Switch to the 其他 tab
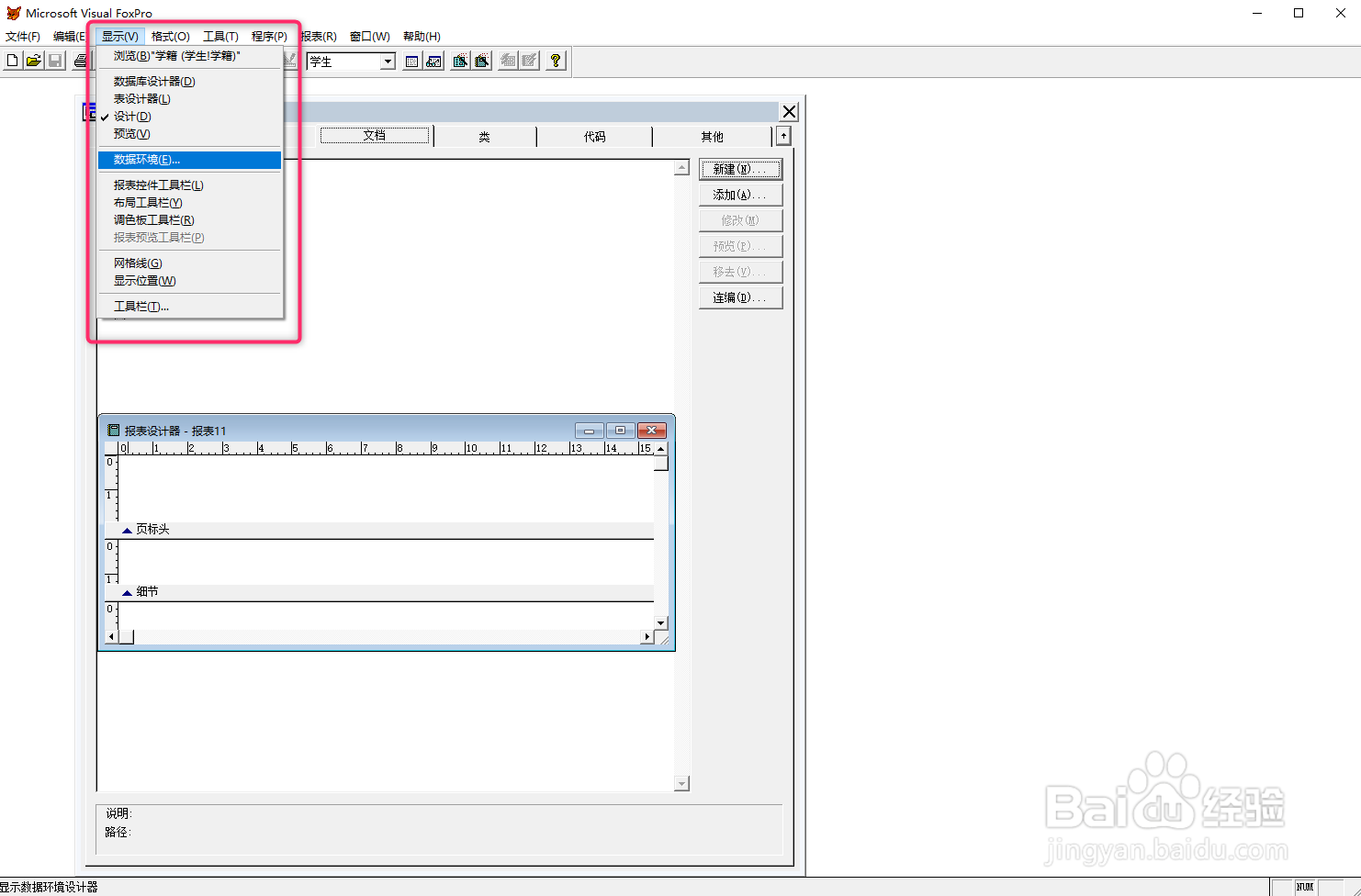Screen dimensions: 1361x896 pos(713,137)
